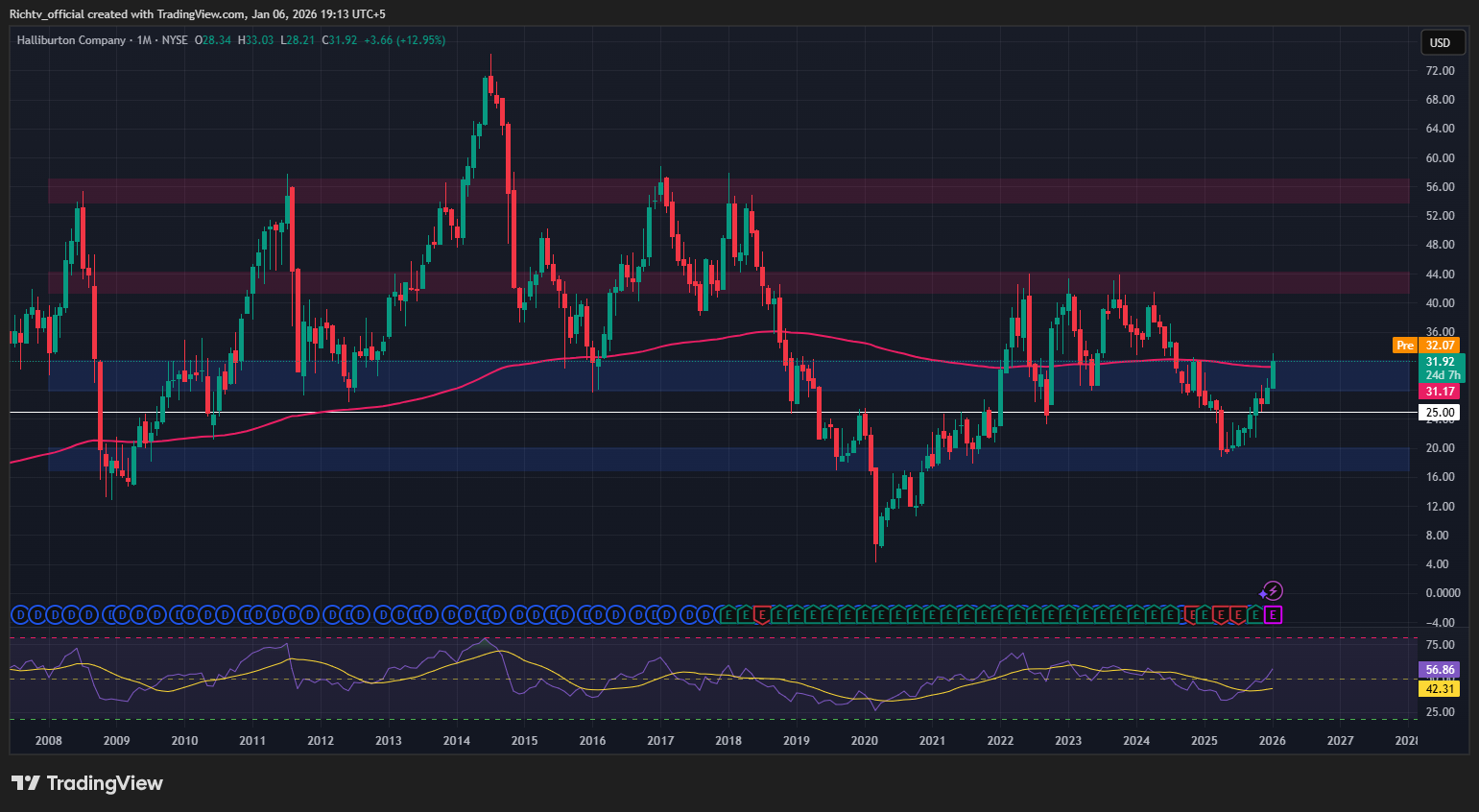Viewport: 1479px width, 812px height.
Task: Click the magenta E upcoming earnings marker
Action: 1273,614
